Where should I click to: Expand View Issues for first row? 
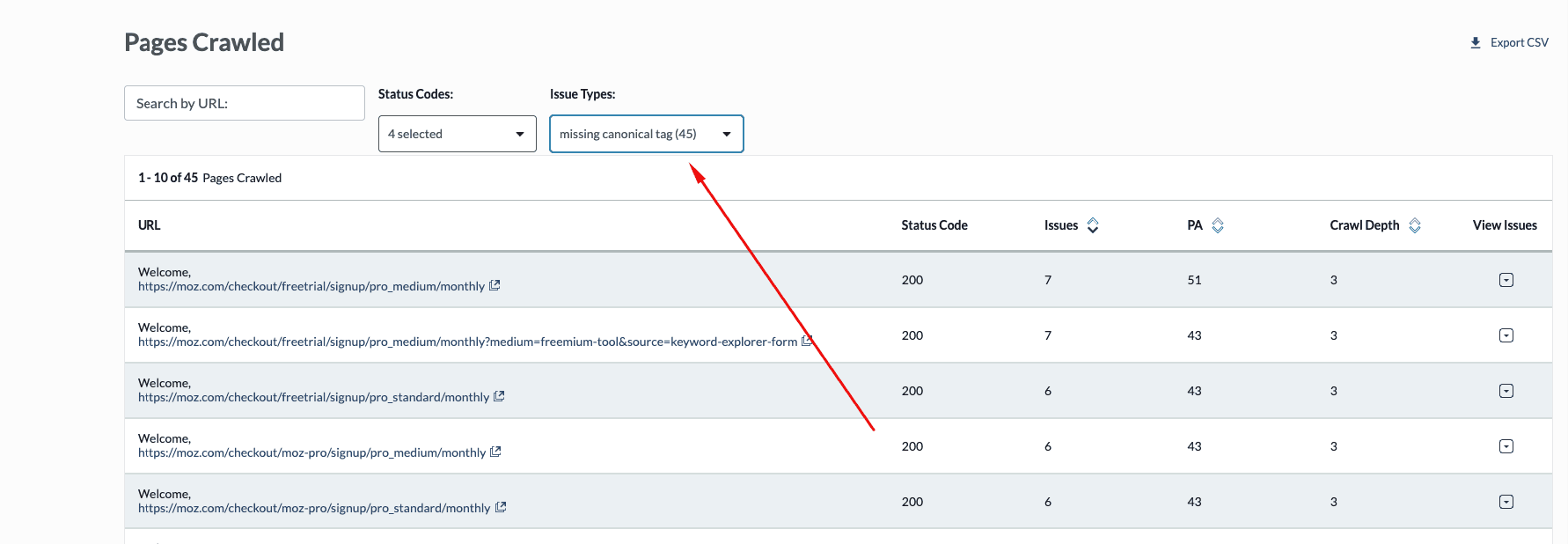(1506, 280)
